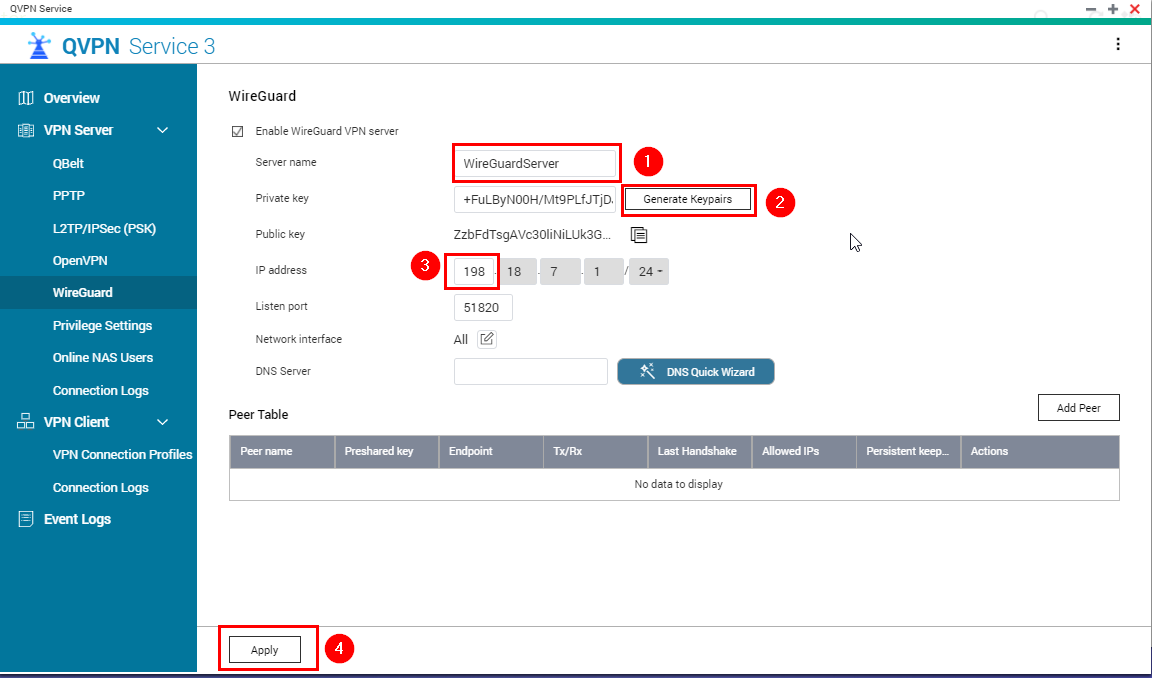
Task: Click the Private key field
Action: coord(535,199)
